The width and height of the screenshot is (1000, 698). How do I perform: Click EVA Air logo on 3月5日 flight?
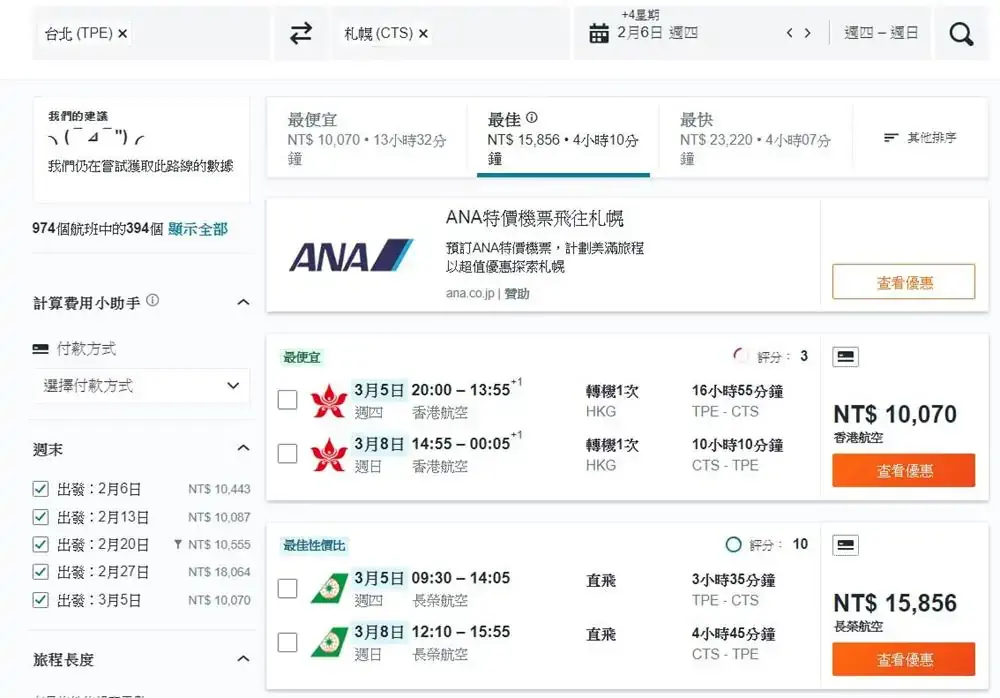pyautogui.click(x=329, y=588)
